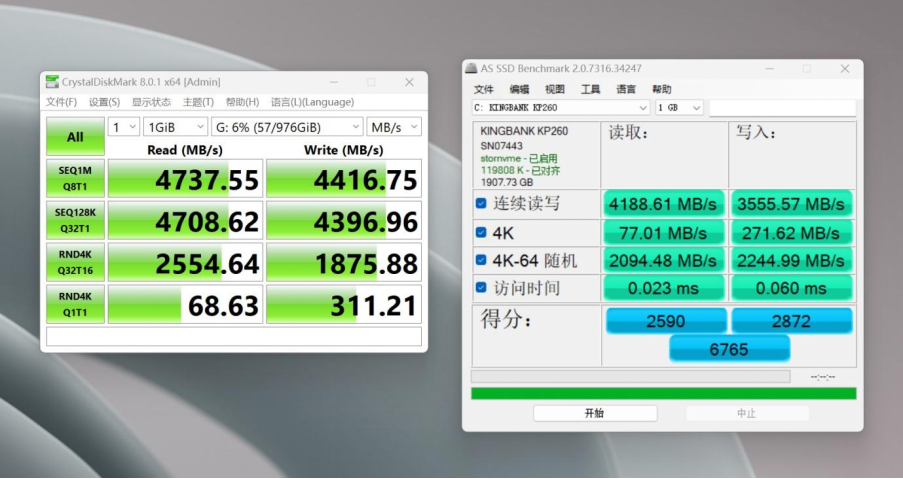Open the test count dropdown showing 1
This screenshot has height=479, width=903.
[x=124, y=127]
